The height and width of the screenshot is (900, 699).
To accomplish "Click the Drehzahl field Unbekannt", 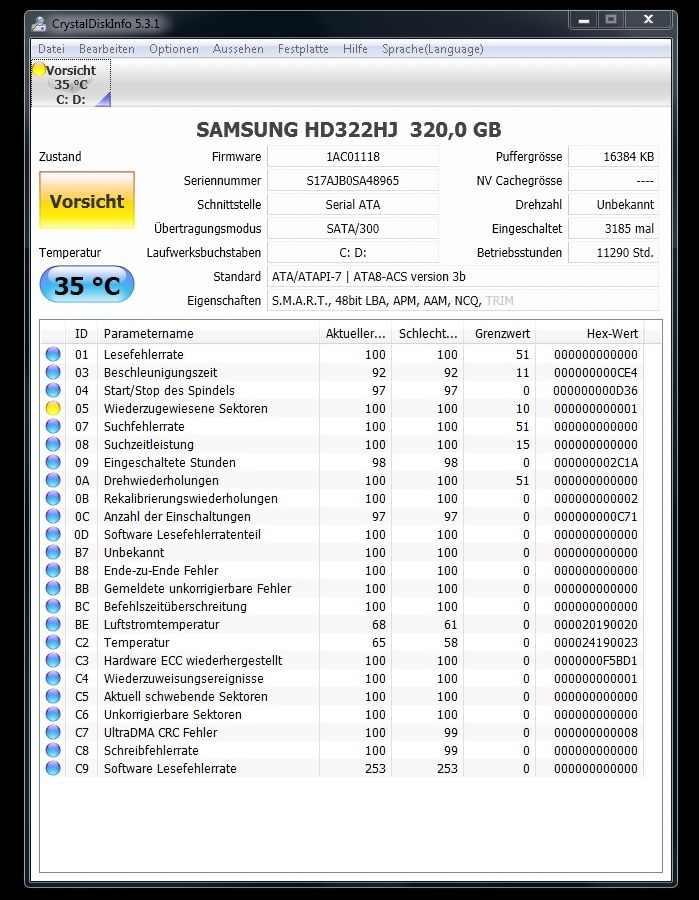I will click(613, 204).
